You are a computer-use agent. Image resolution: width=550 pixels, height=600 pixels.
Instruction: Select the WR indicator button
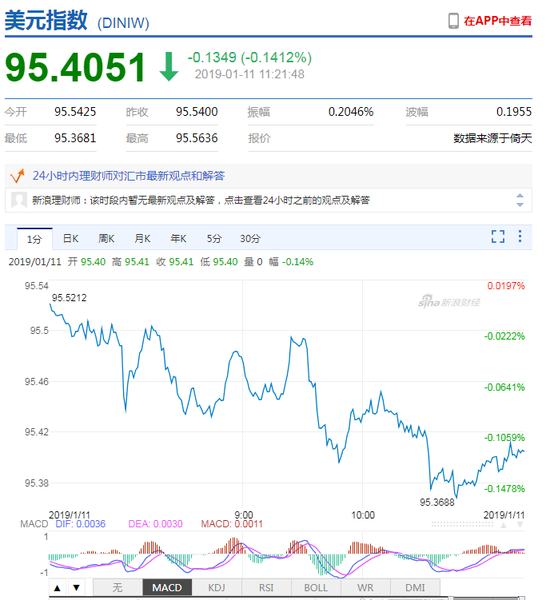point(365,587)
